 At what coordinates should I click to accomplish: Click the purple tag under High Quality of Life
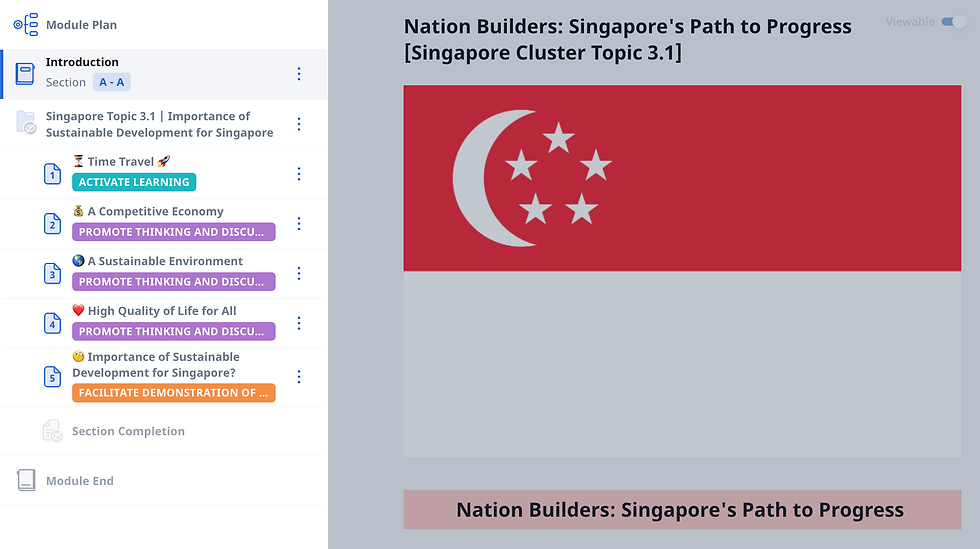[x=174, y=331]
